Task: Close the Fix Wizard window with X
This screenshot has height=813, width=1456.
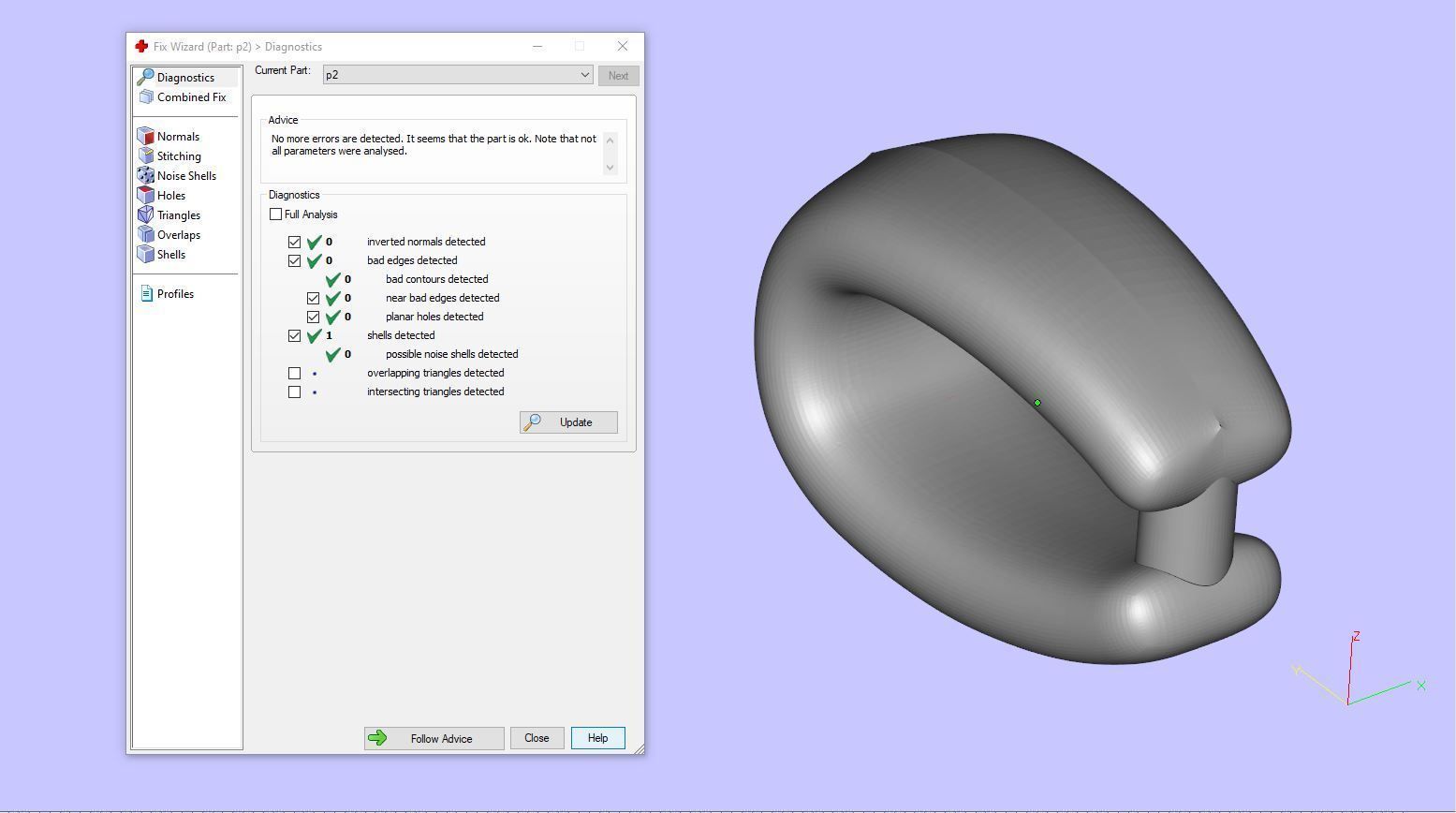Action: (x=623, y=46)
